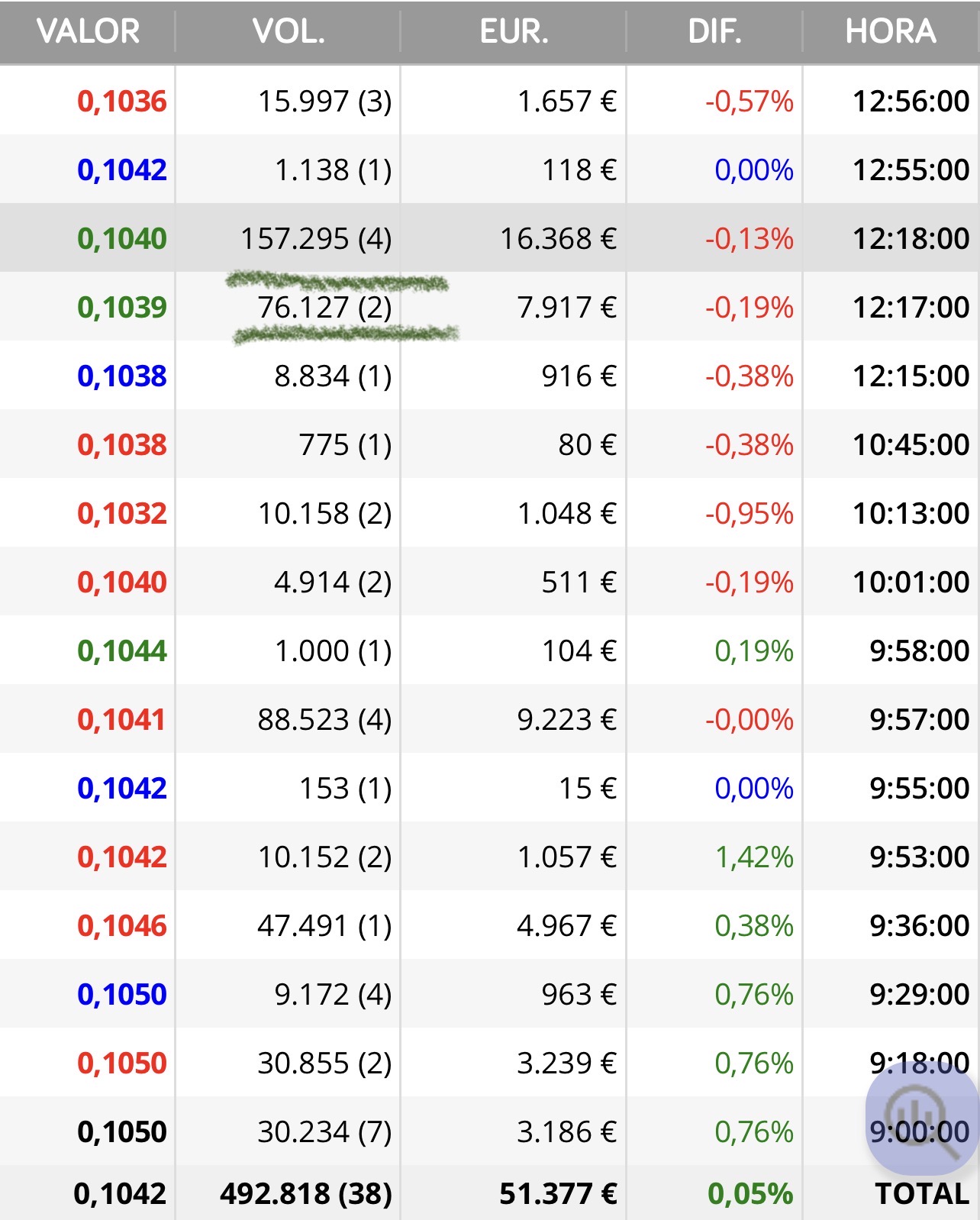
Task: Click the 12:55:00 time entry
Action: click(x=911, y=170)
